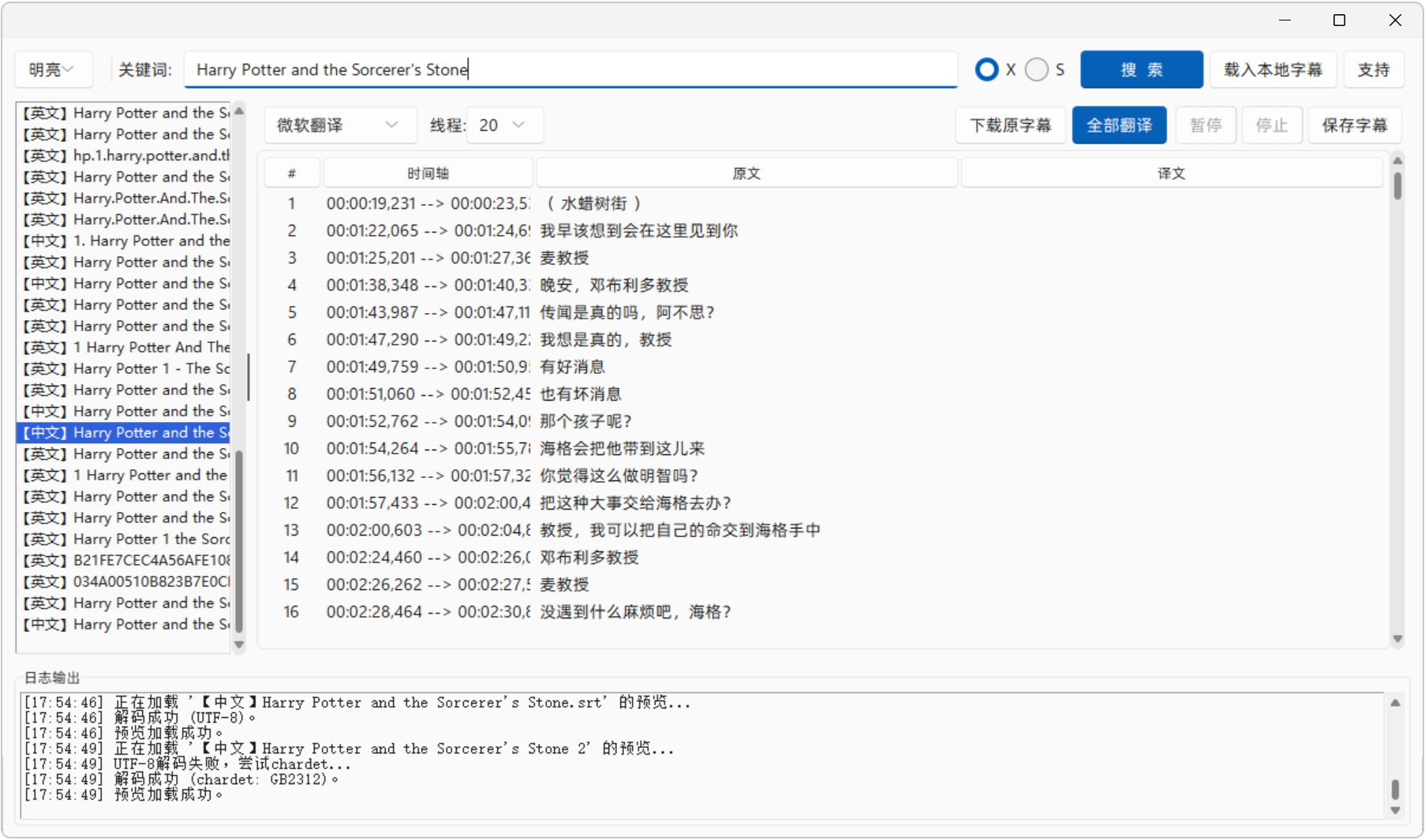The width and height of the screenshot is (1425, 840).
Task: Open the 明亮 theme dropdown
Action: [x=54, y=69]
